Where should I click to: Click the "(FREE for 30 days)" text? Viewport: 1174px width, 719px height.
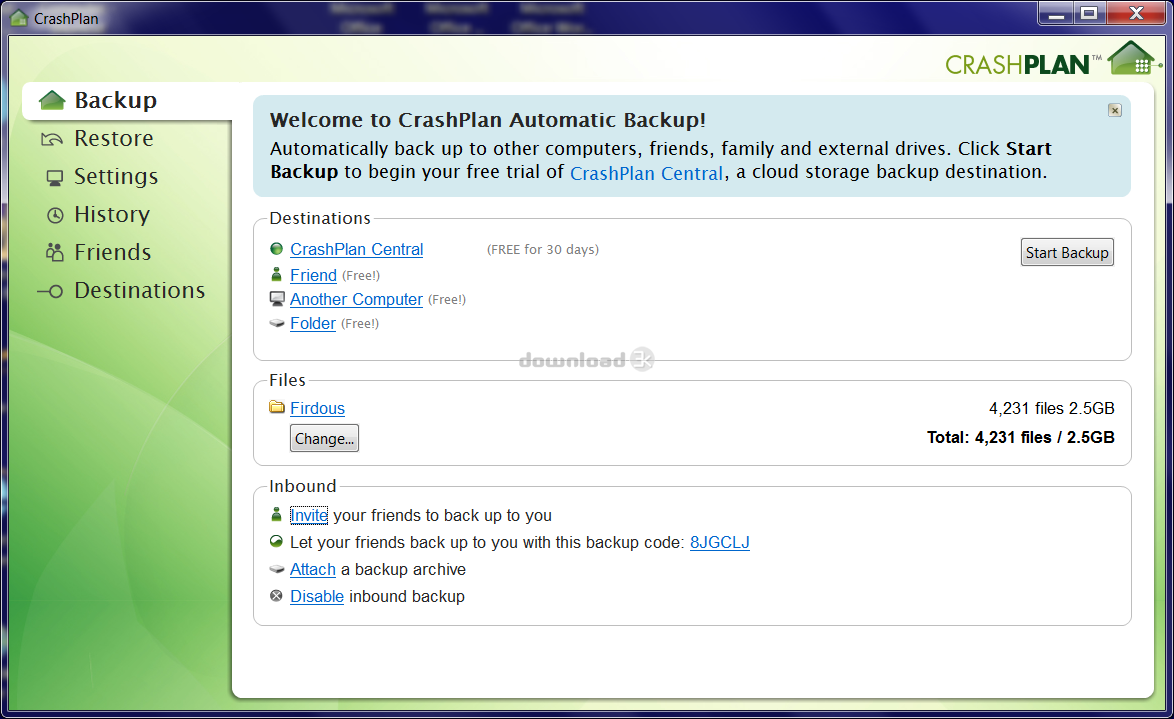[x=543, y=249]
